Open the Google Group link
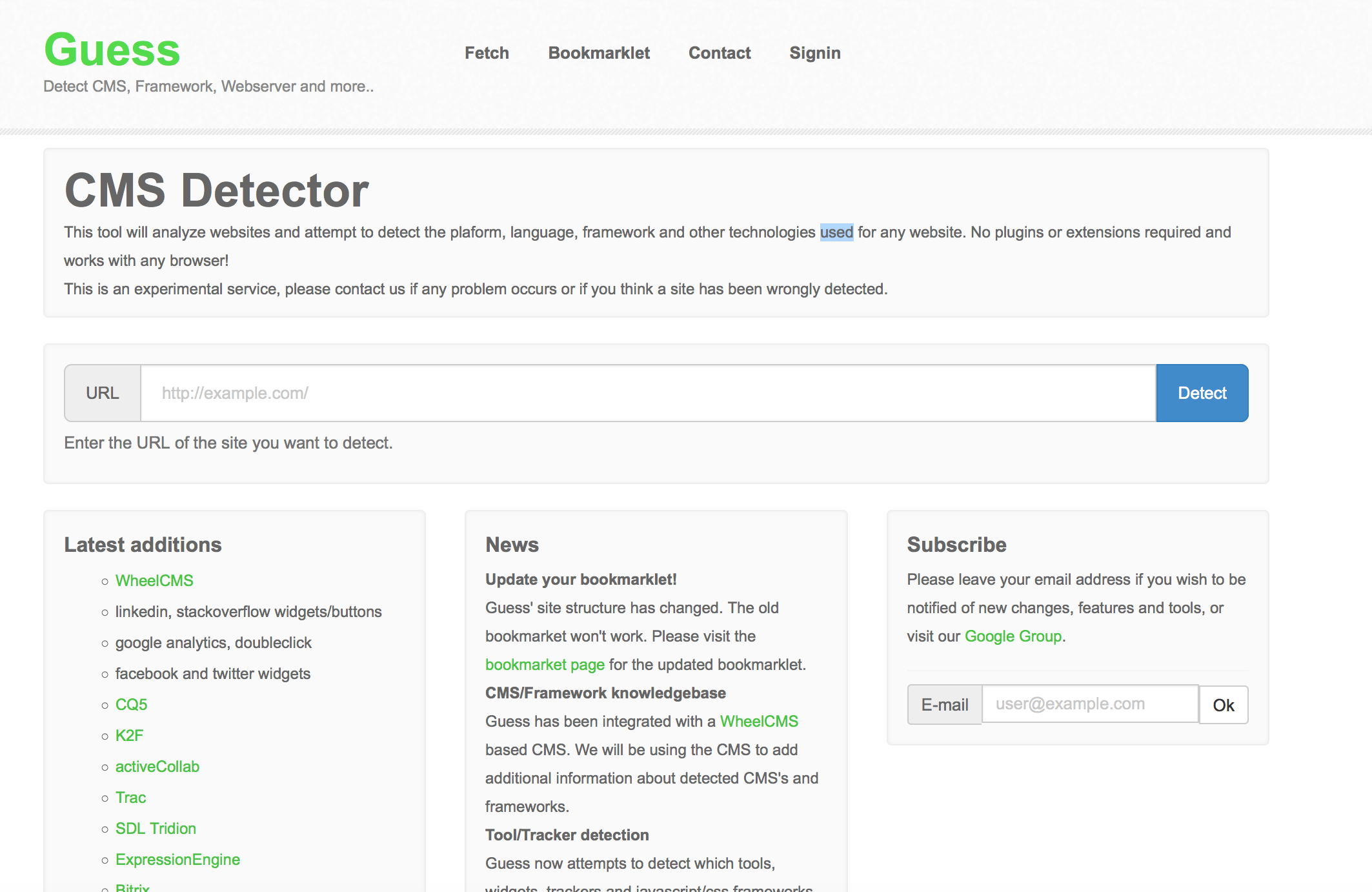 pyautogui.click(x=1013, y=636)
